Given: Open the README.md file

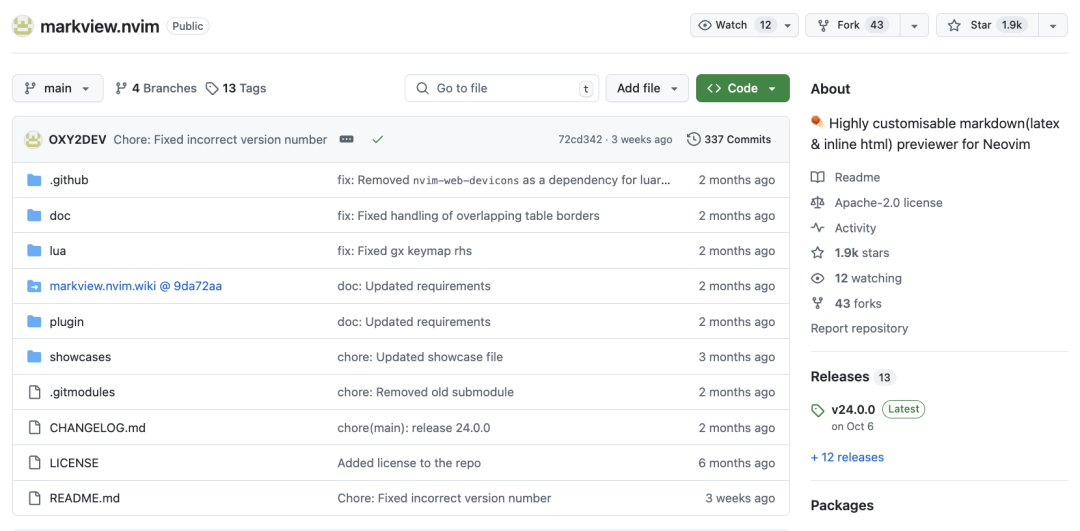Looking at the screenshot, I should (85, 498).
